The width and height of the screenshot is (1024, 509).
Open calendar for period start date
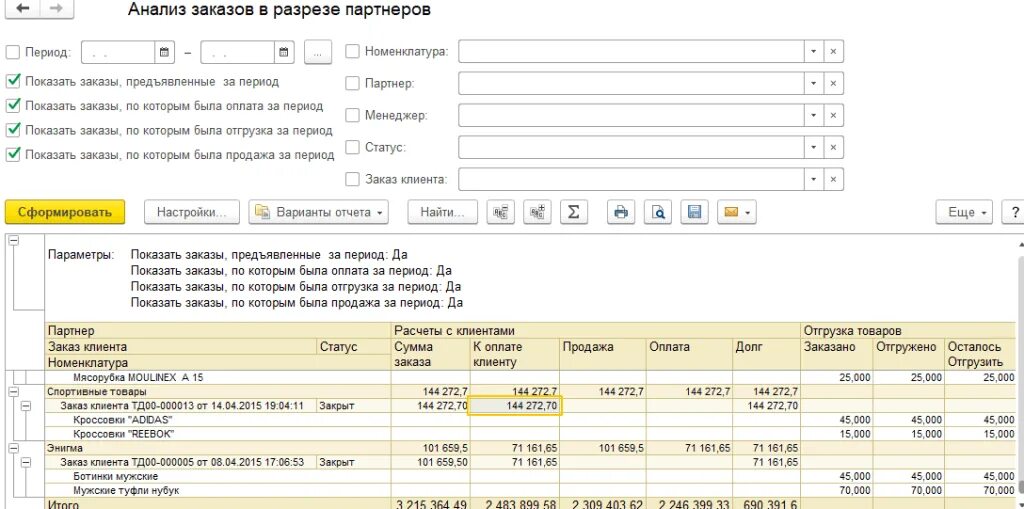click(164, 53)
